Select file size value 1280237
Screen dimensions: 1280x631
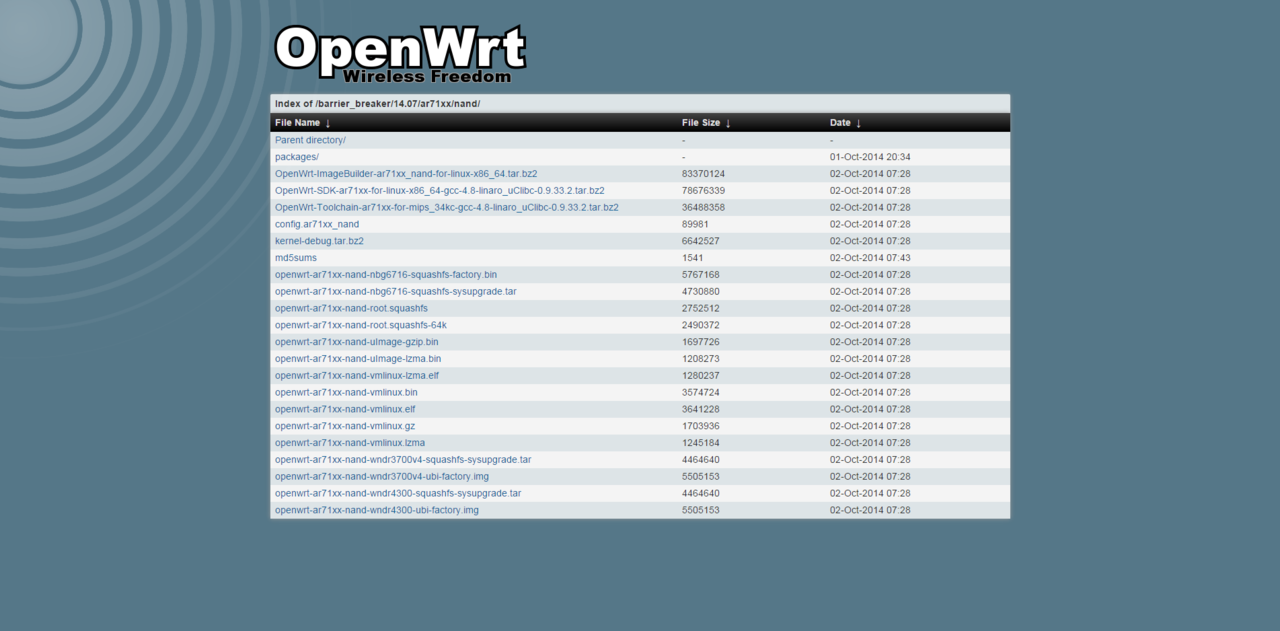(x=701, y=376)
